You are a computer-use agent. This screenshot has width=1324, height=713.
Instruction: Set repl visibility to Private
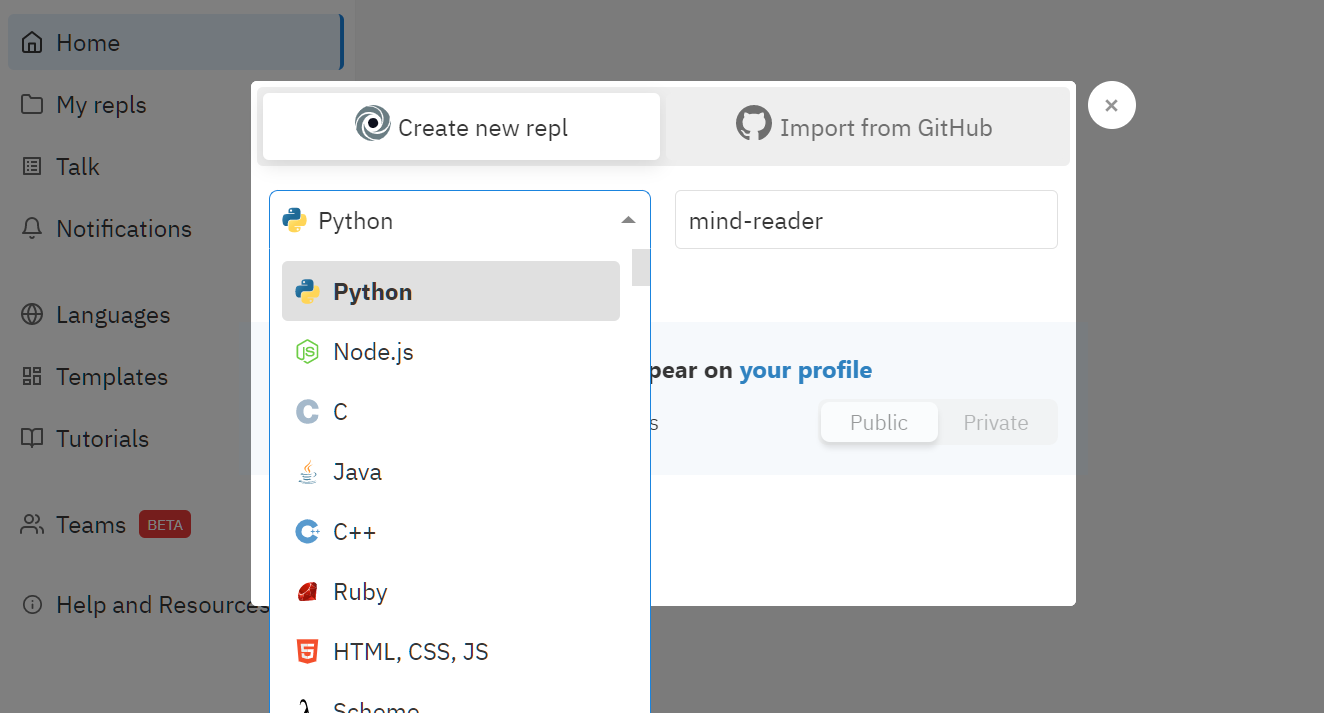[x=996, y=422]
